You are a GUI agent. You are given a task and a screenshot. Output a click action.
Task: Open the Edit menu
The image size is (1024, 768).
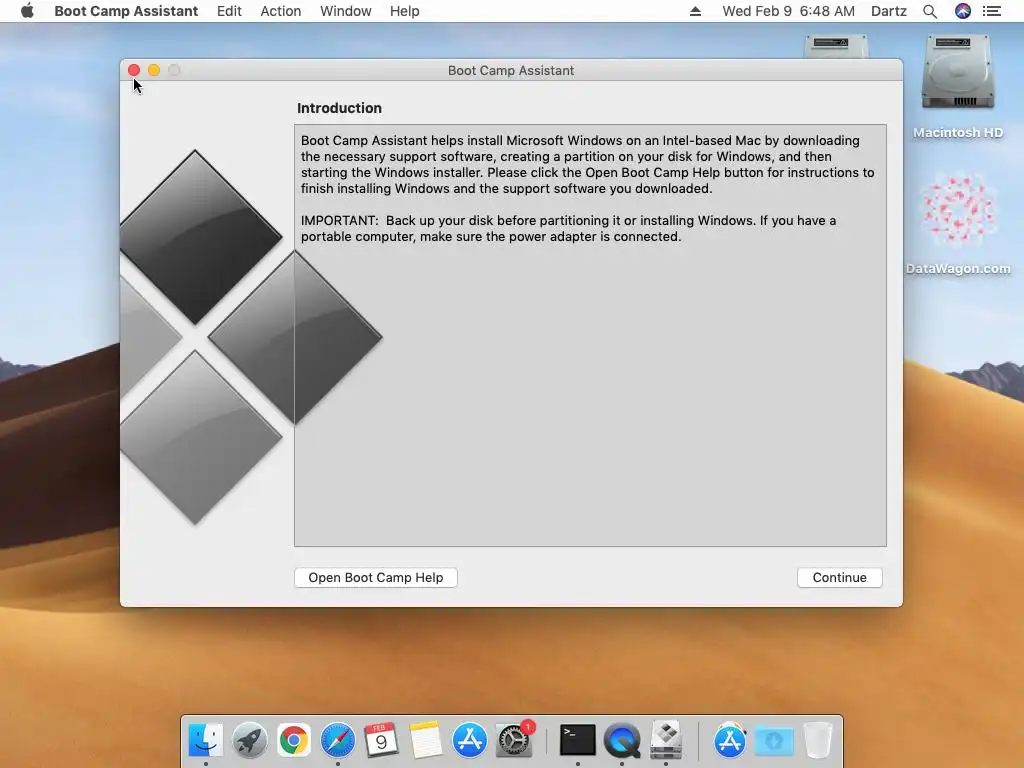pyautogui.click(x=229, y=11)
